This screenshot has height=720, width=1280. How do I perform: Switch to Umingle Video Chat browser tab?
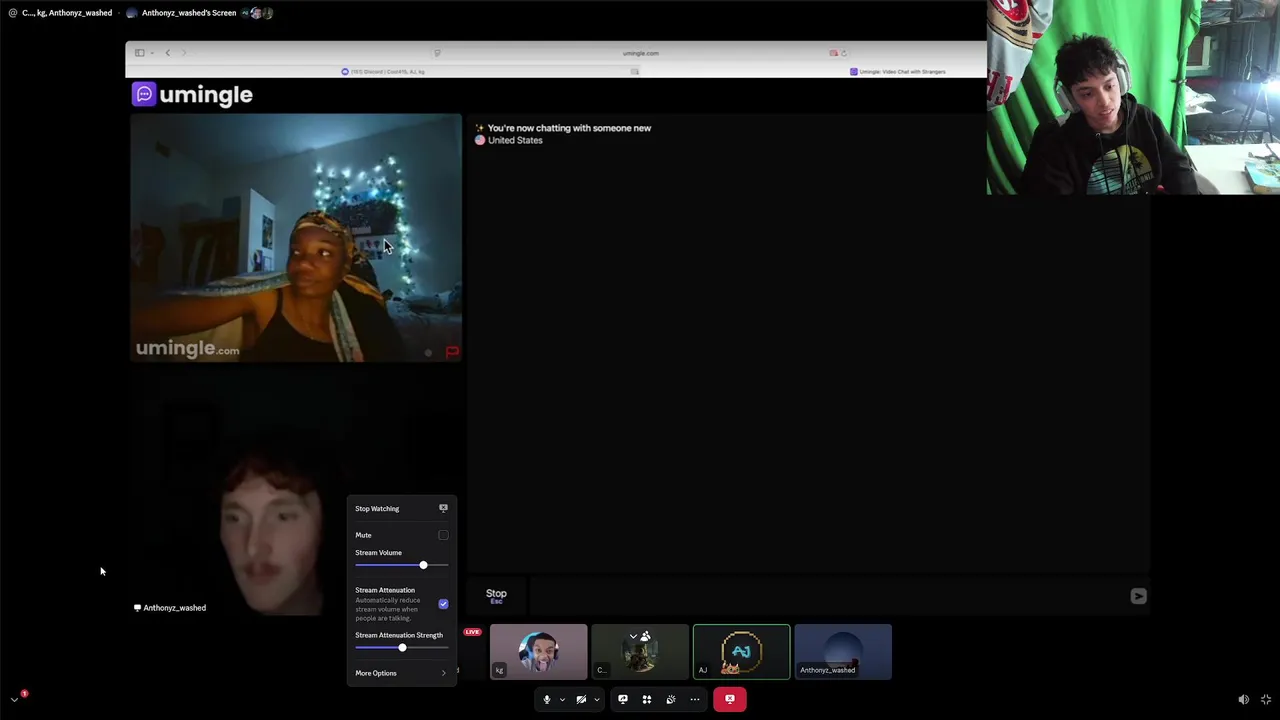click(896, 72)
